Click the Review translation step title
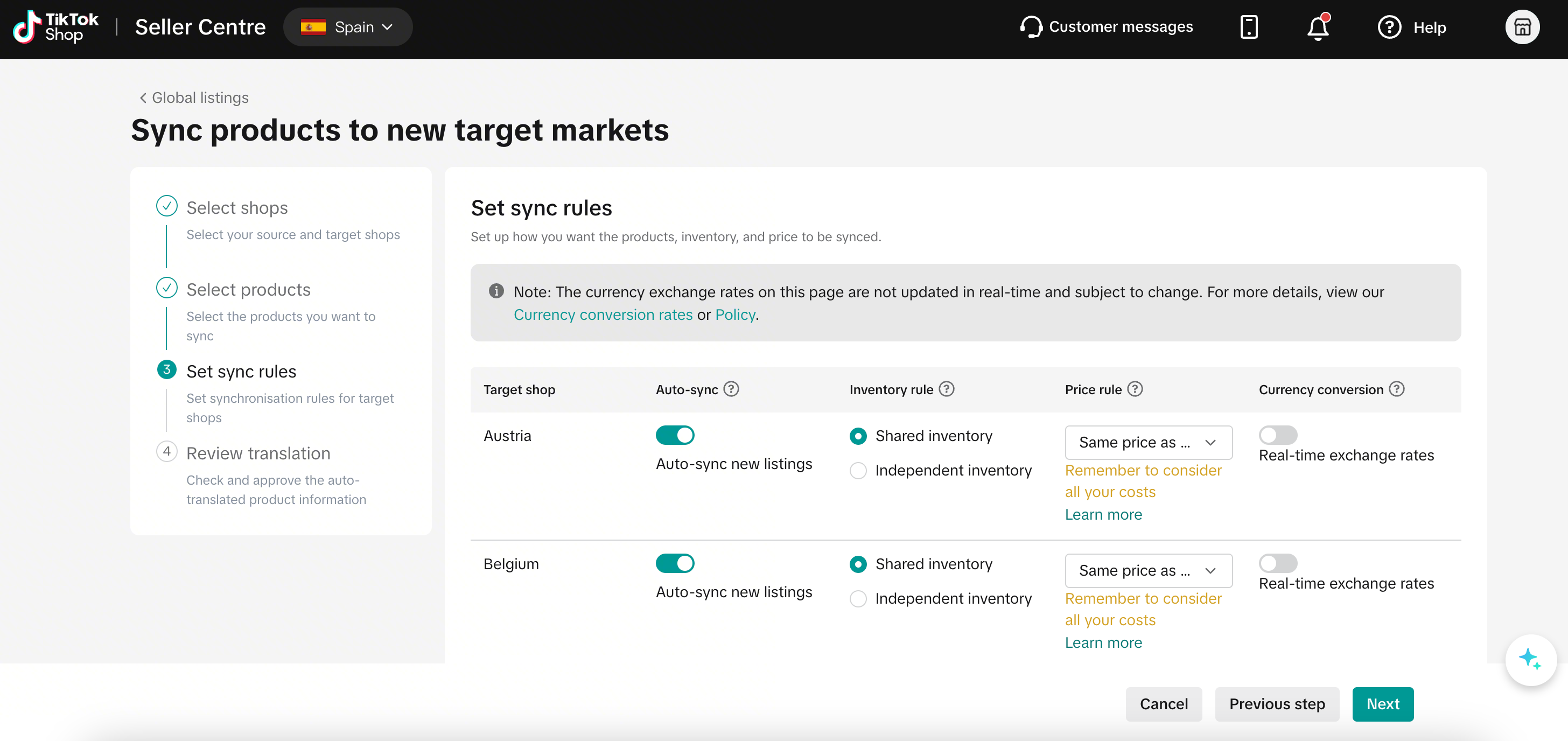 [x=258, y=453]
